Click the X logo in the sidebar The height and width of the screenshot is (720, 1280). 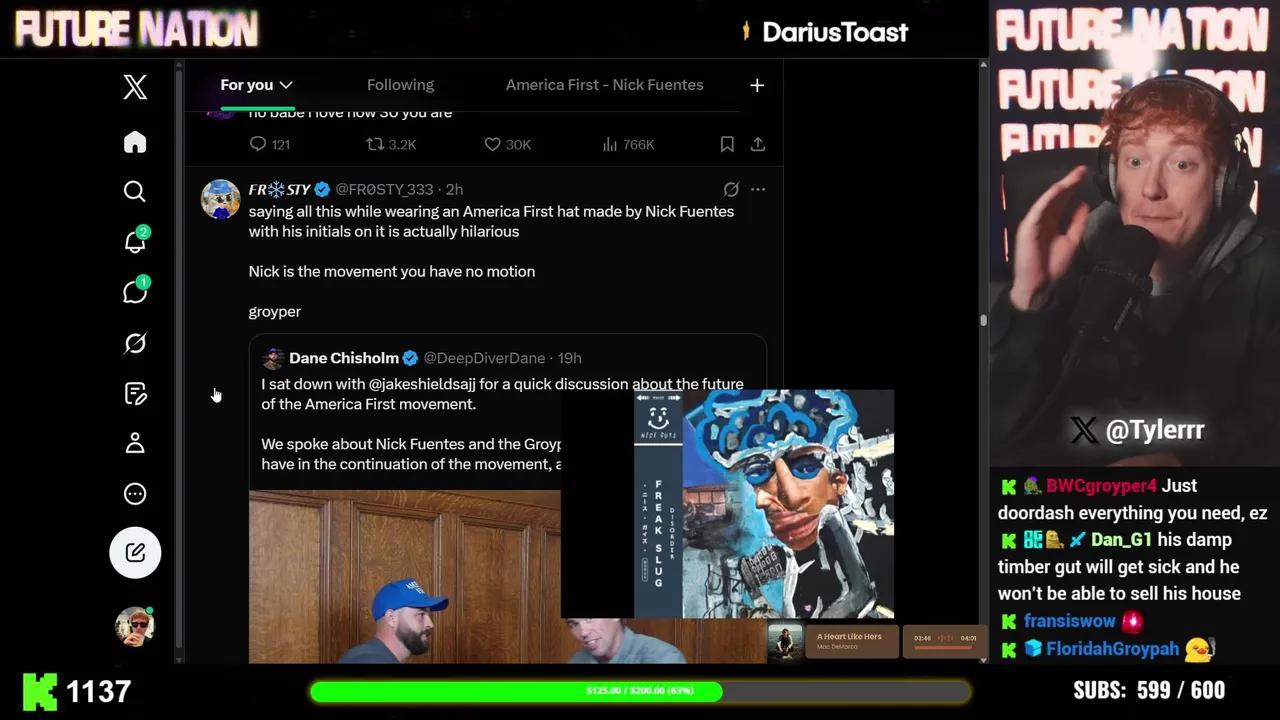point(135,87)
